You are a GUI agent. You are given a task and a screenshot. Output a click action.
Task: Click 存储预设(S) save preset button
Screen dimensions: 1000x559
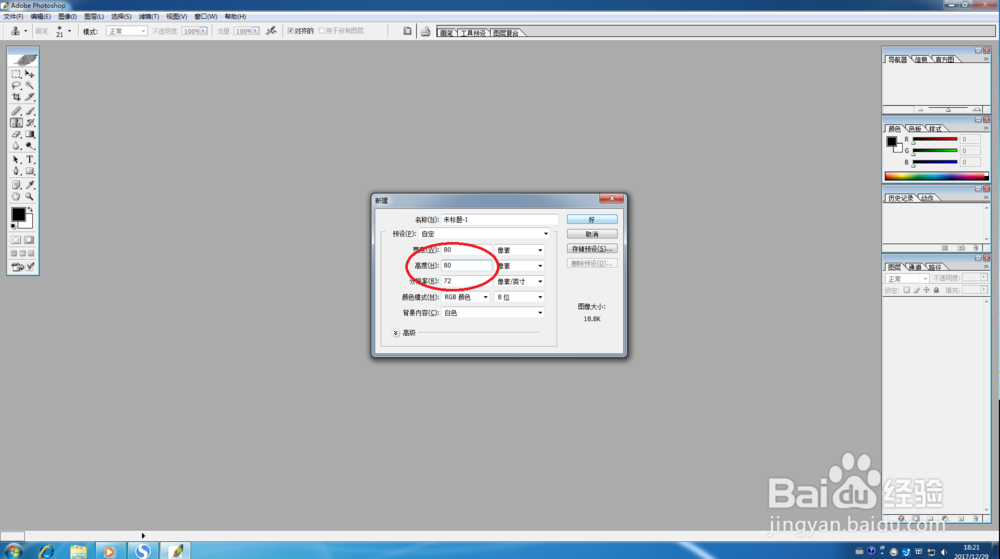pyautogui.click(x=592, y=249)
